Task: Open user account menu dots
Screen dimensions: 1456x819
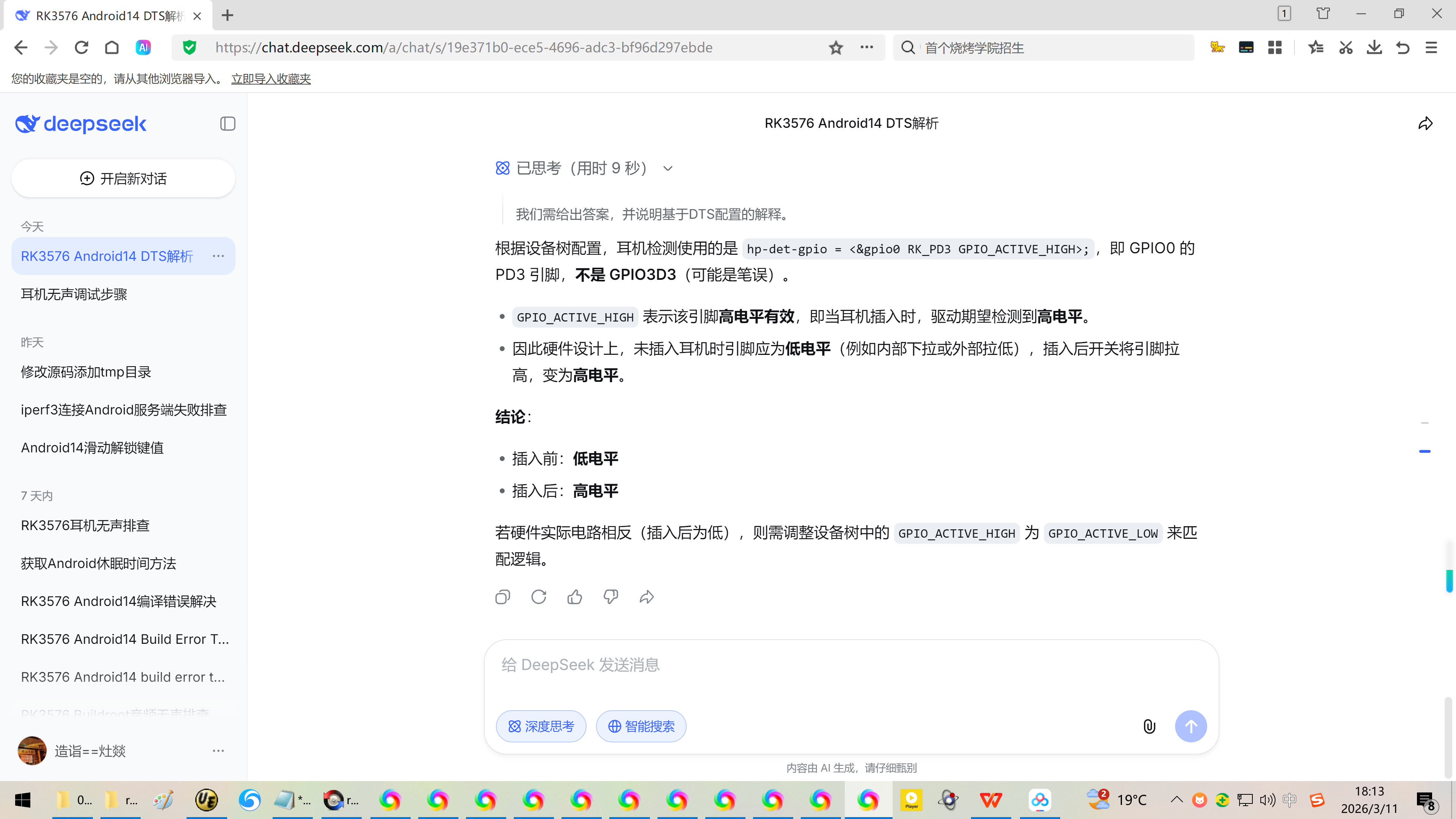Action: 218,751
